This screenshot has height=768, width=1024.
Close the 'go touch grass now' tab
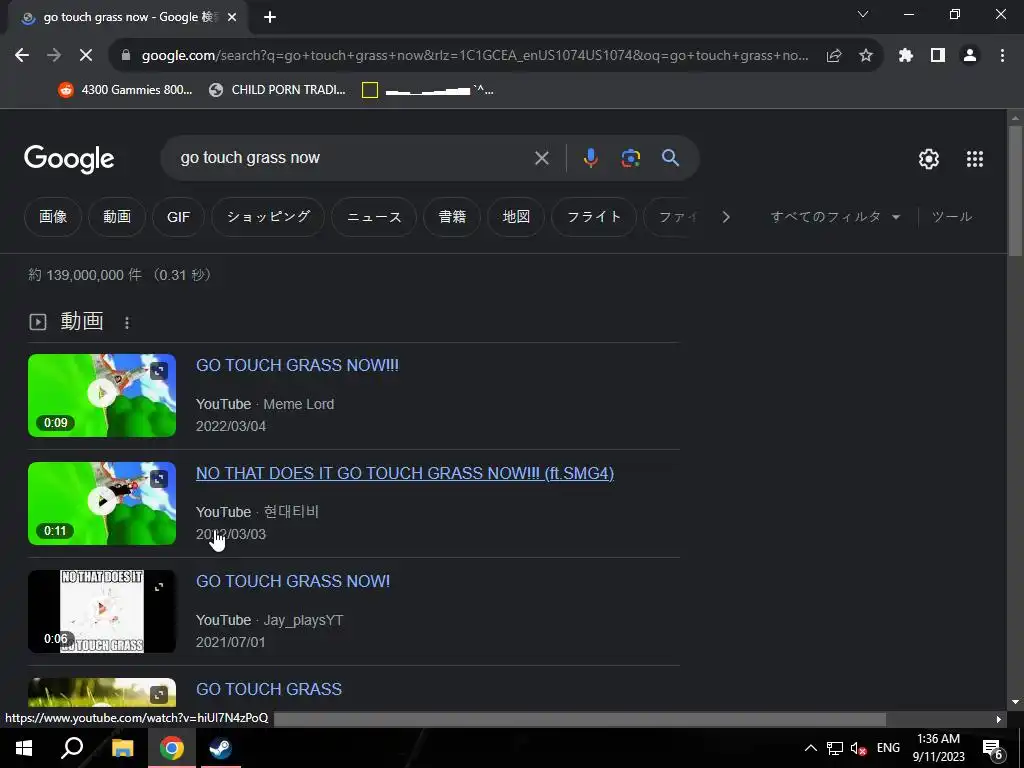[x=232, y=18]
